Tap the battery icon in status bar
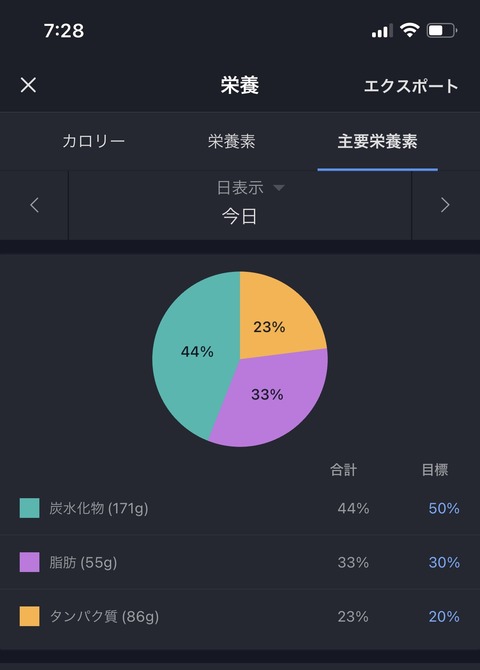 point(442,30)
